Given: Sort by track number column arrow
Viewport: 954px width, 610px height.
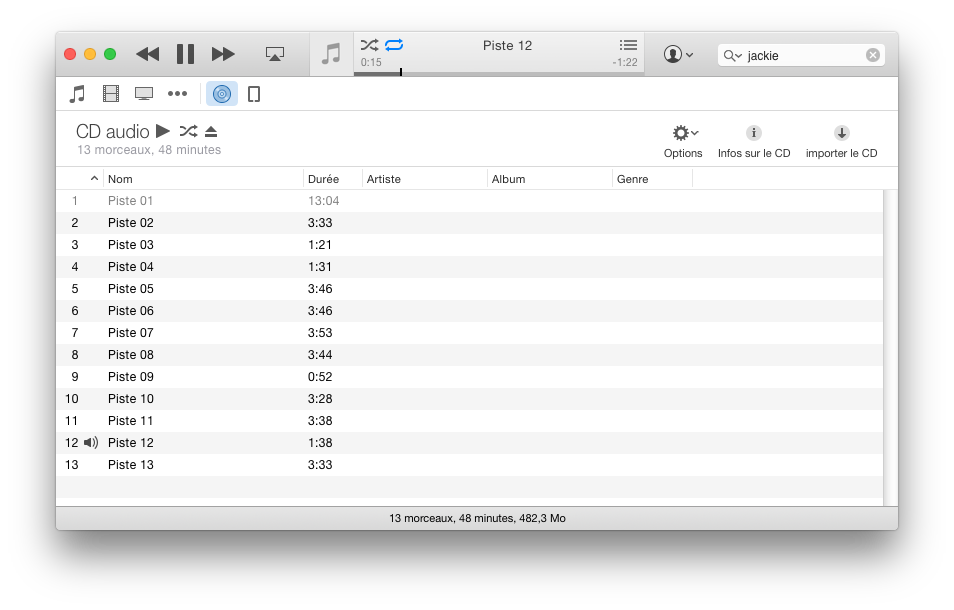Looking at the screenshot, I should (x=94, y=178).
